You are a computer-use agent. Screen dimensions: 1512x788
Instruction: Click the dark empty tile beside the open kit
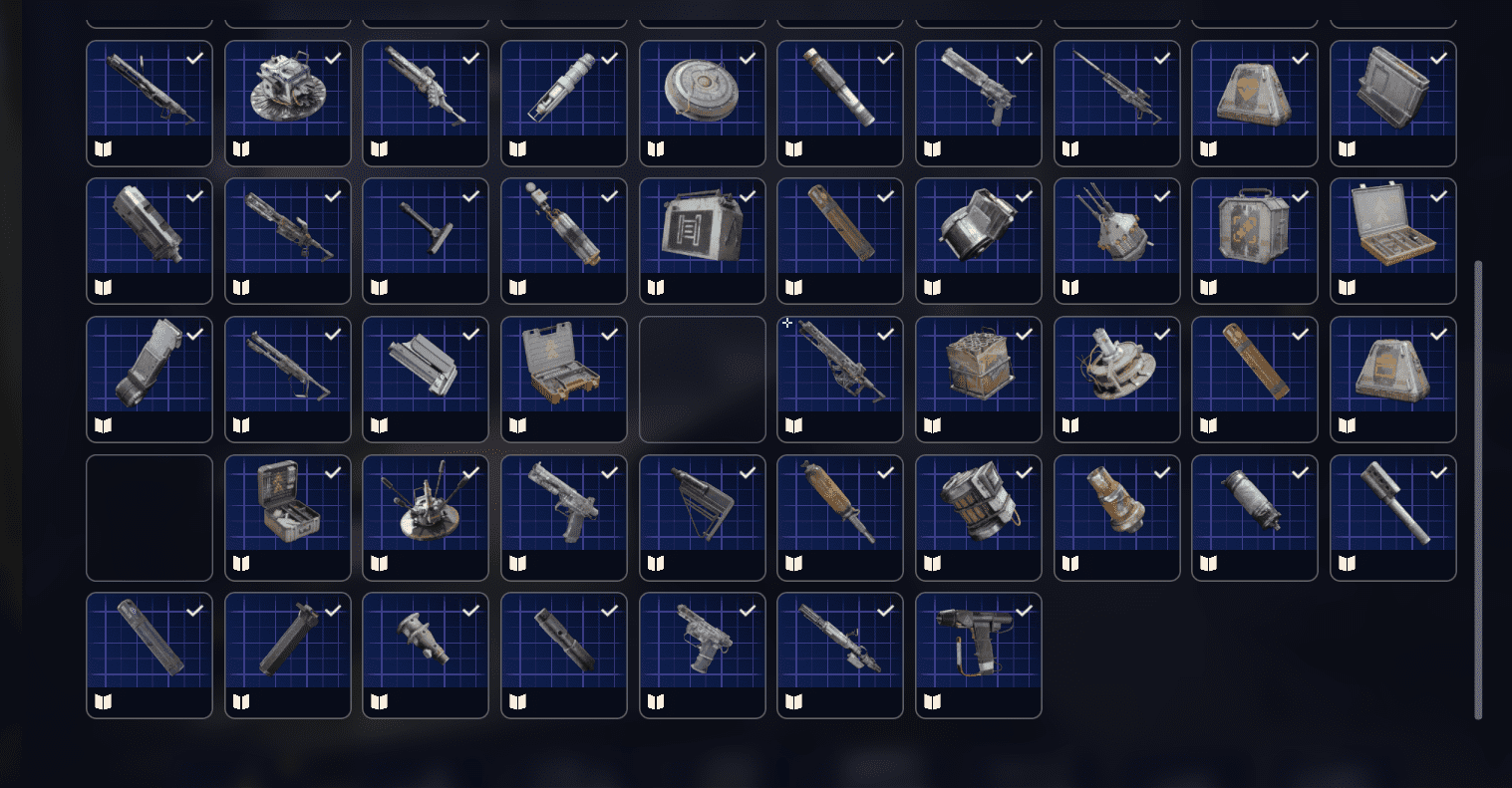[x=150, y=518]
